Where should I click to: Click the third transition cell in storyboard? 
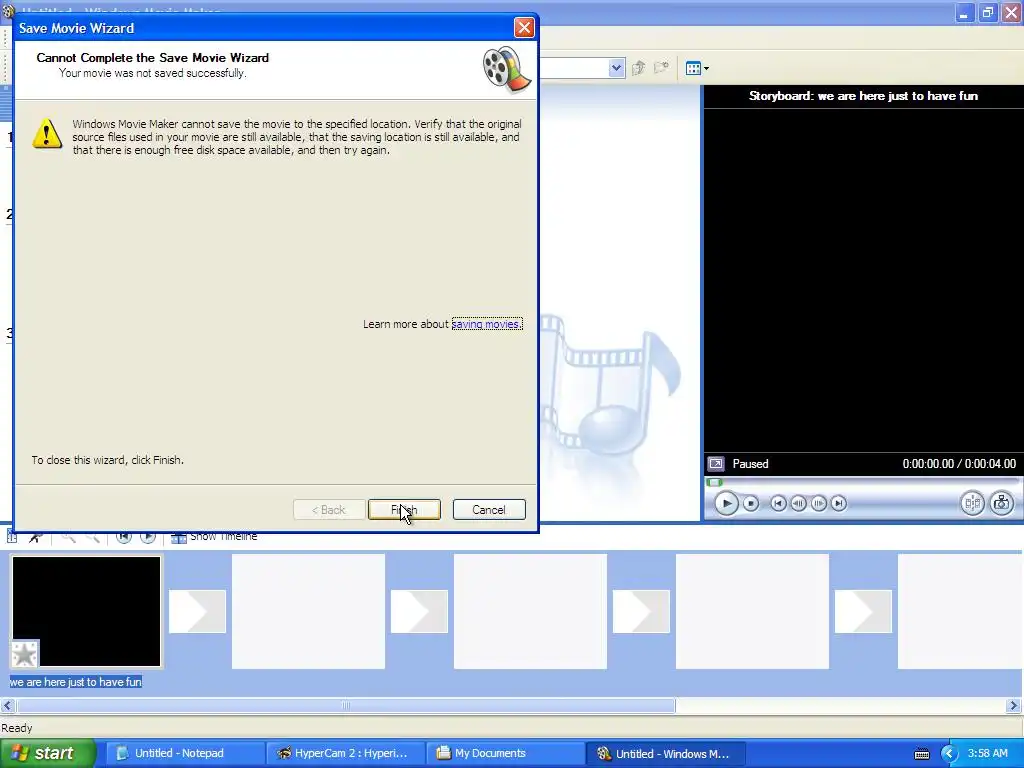point(641,611)
